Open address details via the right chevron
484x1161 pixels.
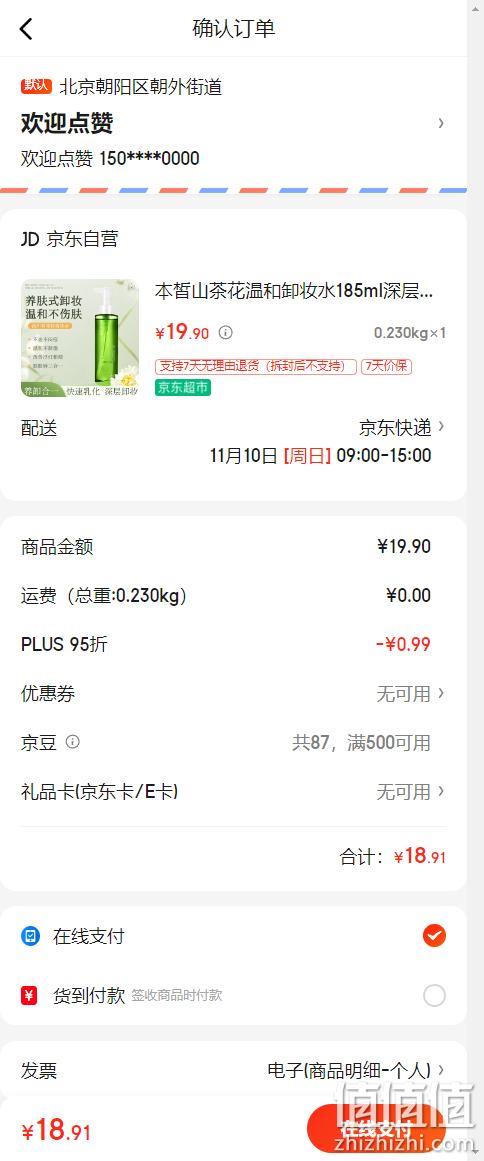(x=441, y=123)
